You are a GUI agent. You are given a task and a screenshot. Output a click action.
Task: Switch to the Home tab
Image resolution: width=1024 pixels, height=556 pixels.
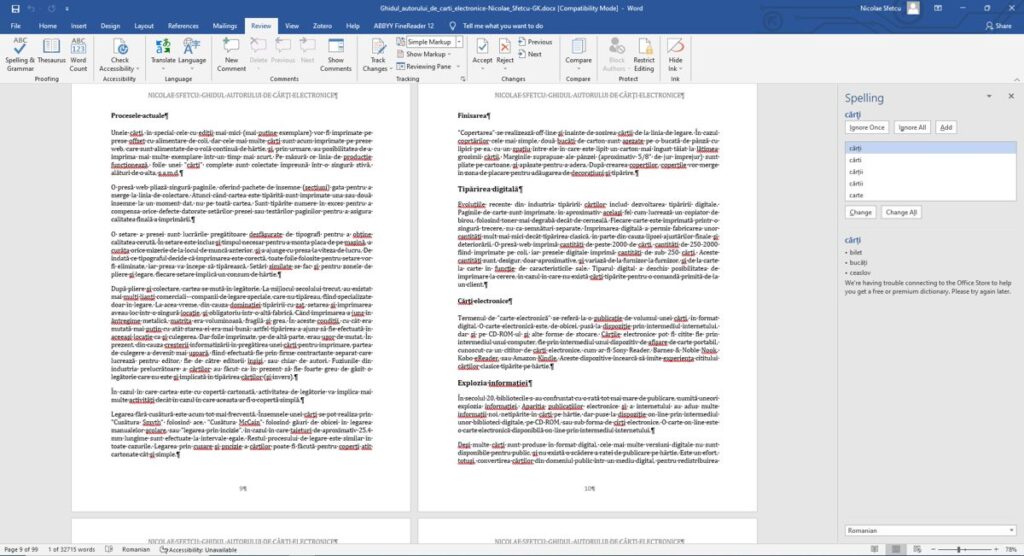48,26
